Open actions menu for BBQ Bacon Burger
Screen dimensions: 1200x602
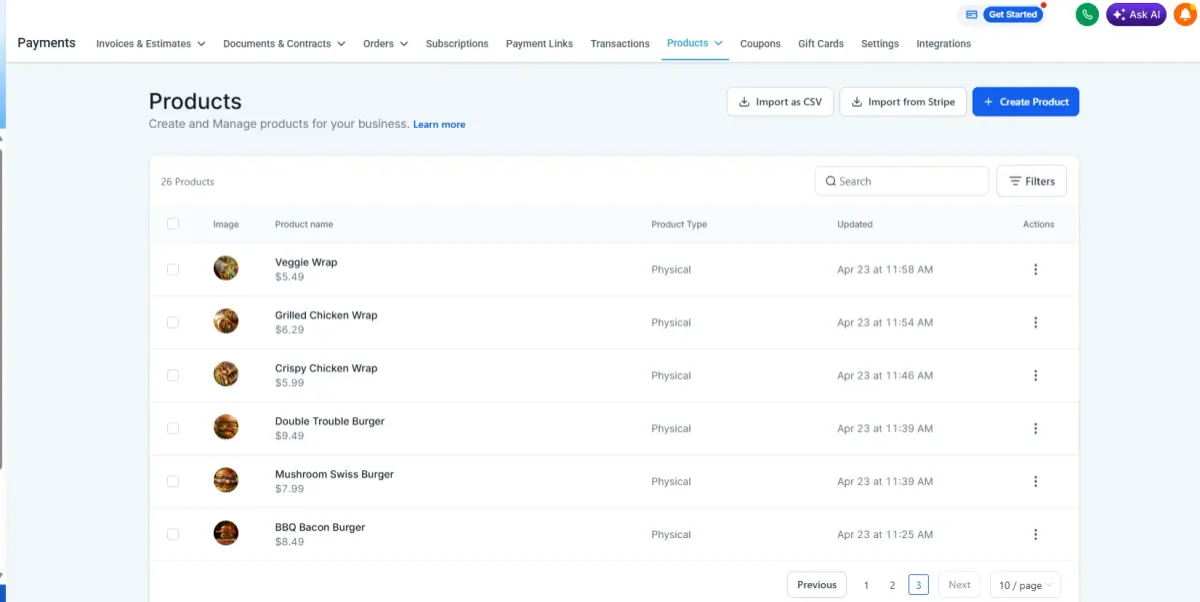click(x=1035, y=534)
